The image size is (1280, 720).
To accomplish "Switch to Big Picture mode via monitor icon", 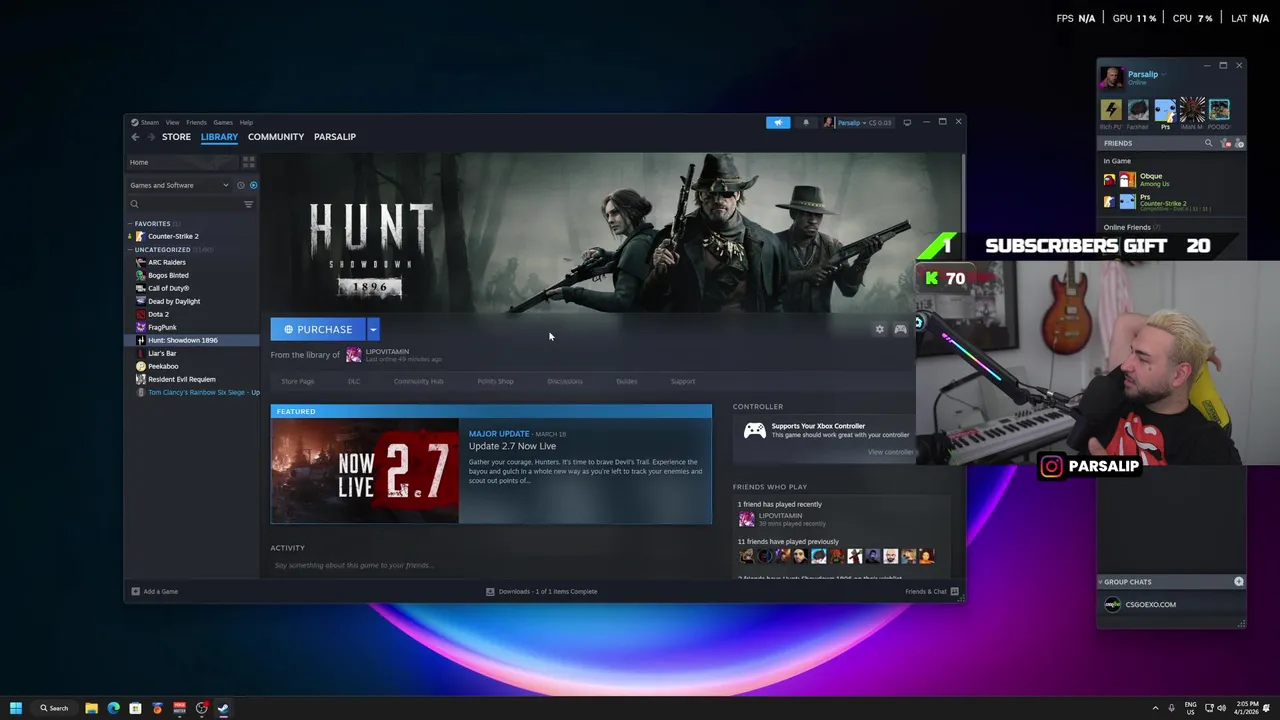I will pyautogui.click(x=907, y=122).
